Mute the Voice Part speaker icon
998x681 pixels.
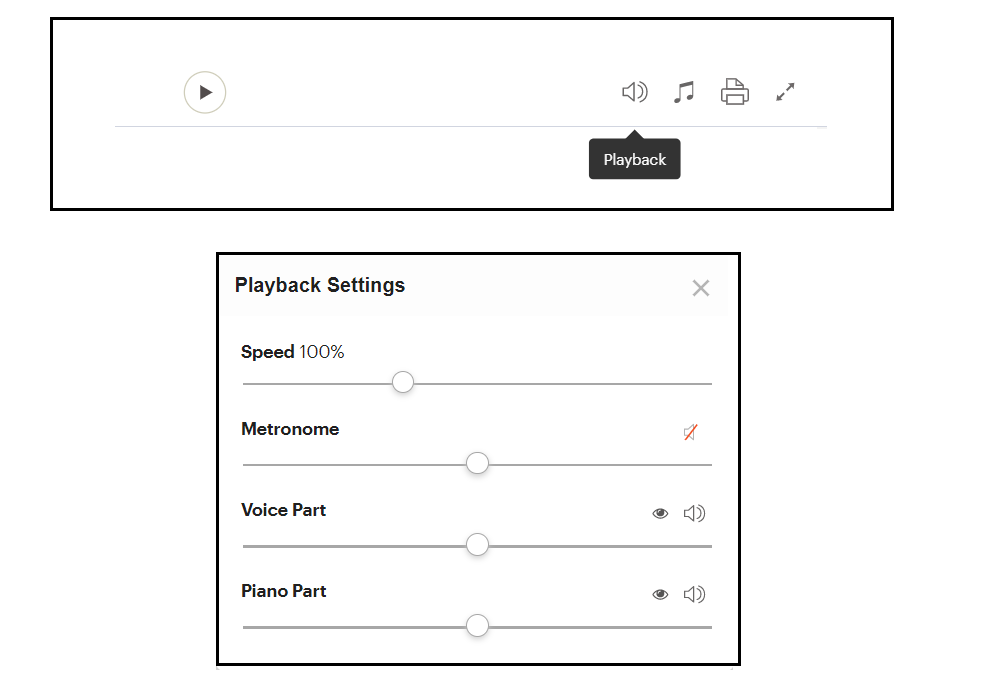694,514
